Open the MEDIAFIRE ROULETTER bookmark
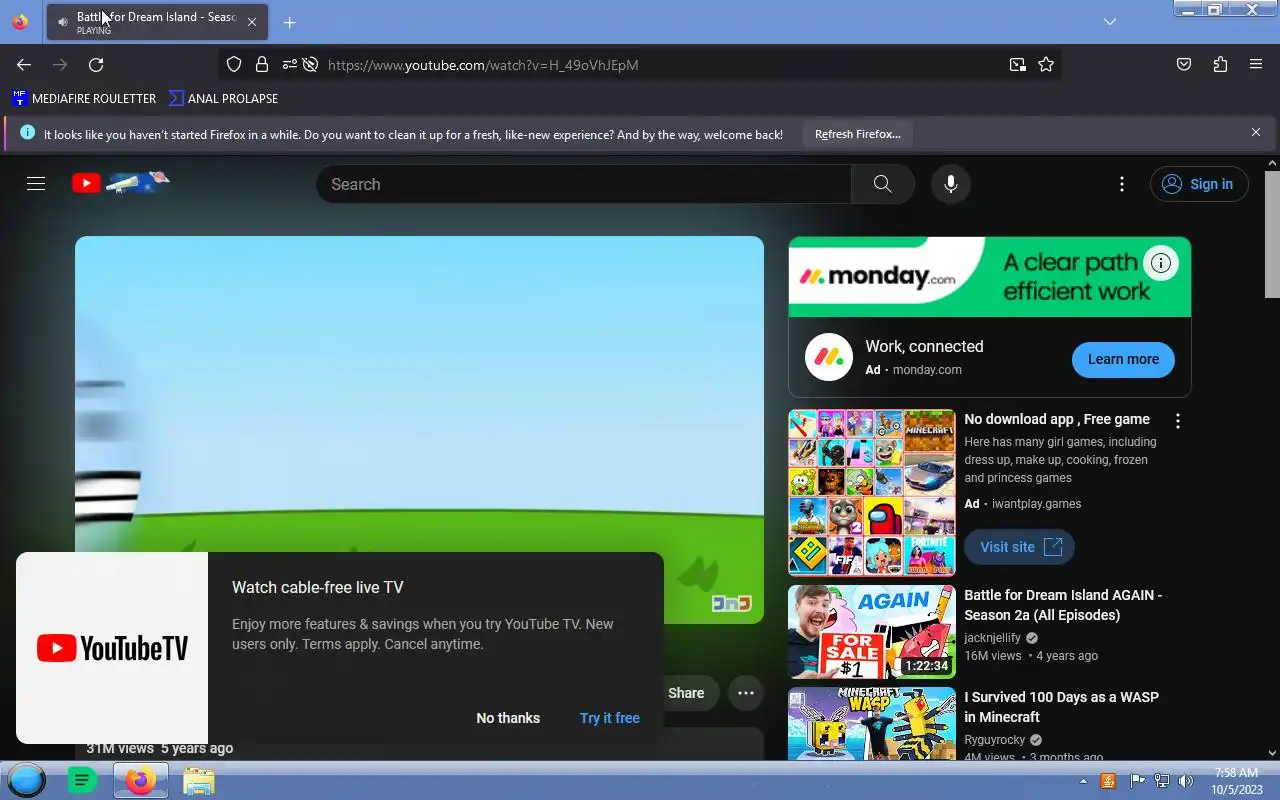This screenshot has height=800, width=1280. coord(84,98)
